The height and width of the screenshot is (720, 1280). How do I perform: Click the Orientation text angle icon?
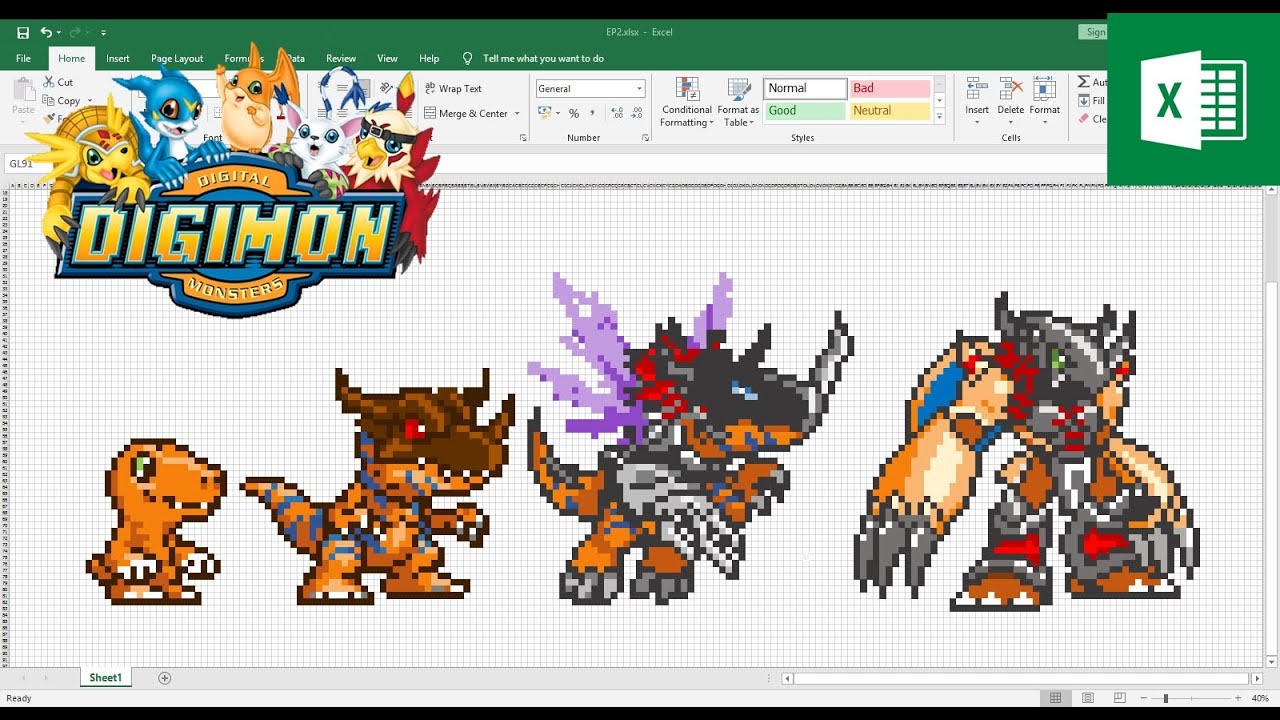pos(388,89)
